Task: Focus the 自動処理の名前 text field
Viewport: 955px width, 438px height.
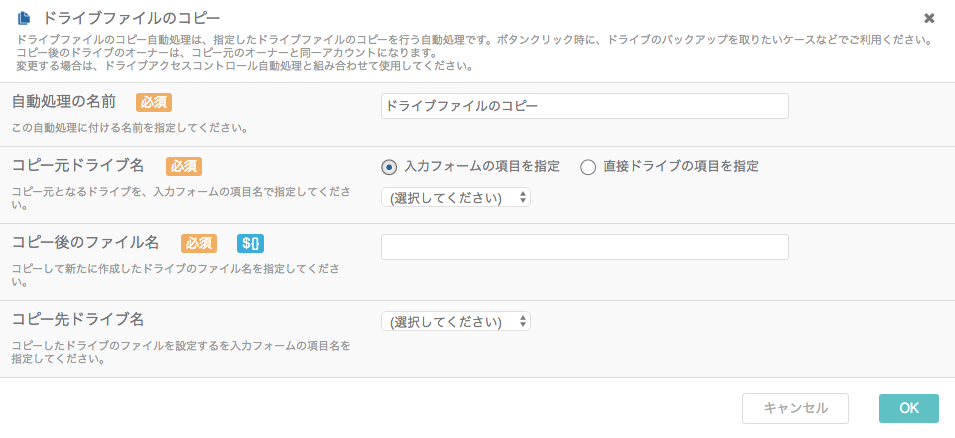Action: point(585,106)
